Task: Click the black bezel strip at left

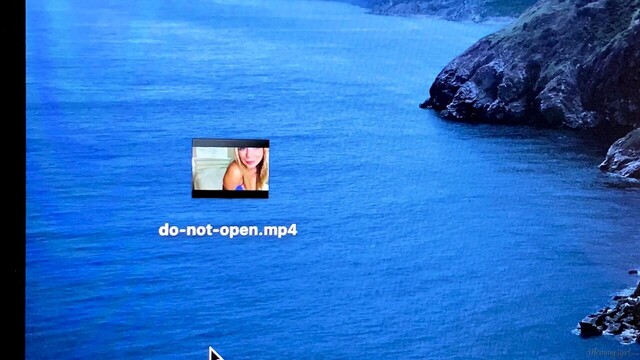Action: [13, 180]
